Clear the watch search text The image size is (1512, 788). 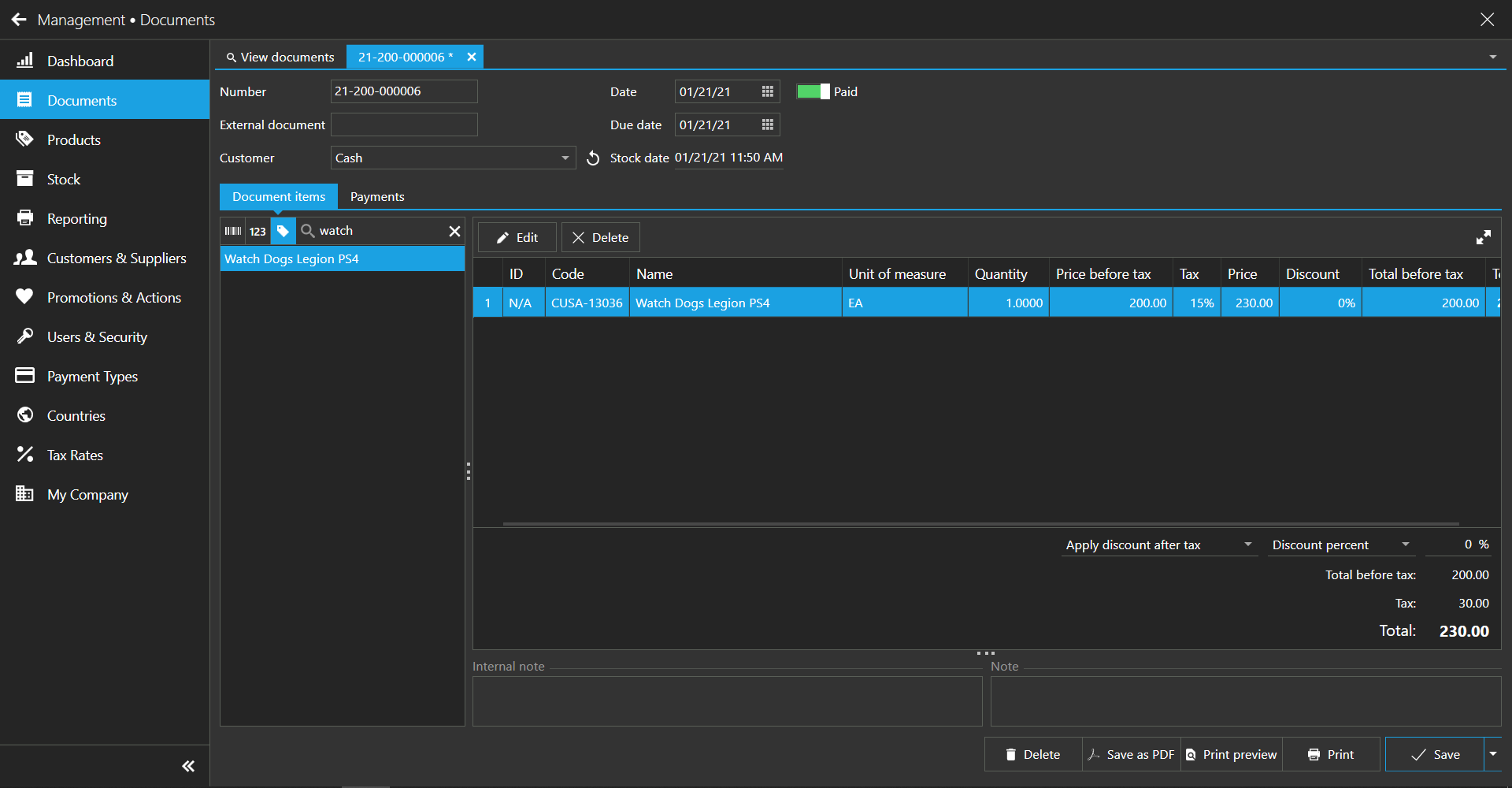click(454, 231)
